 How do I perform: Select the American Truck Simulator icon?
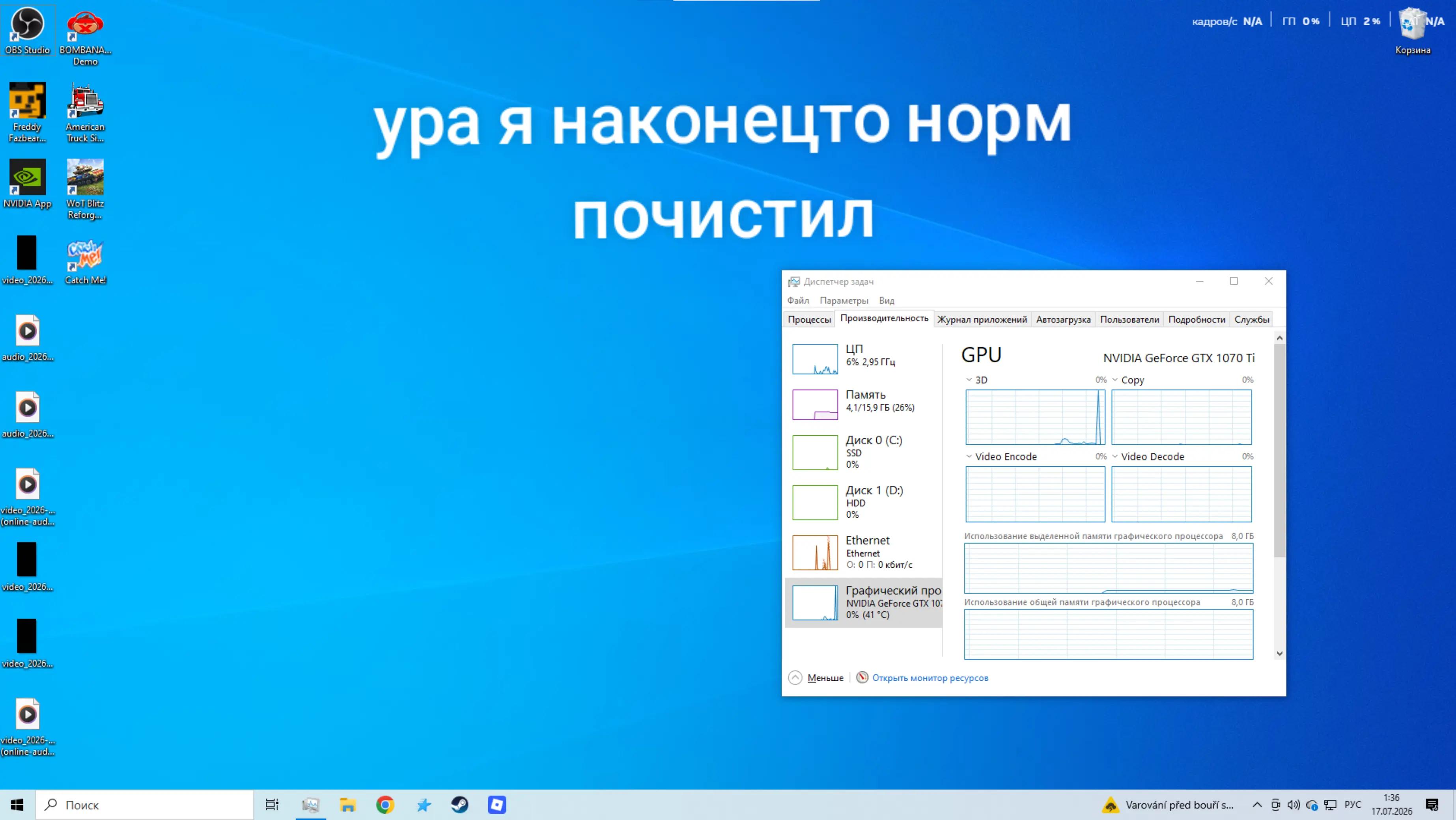pos(85,112)
